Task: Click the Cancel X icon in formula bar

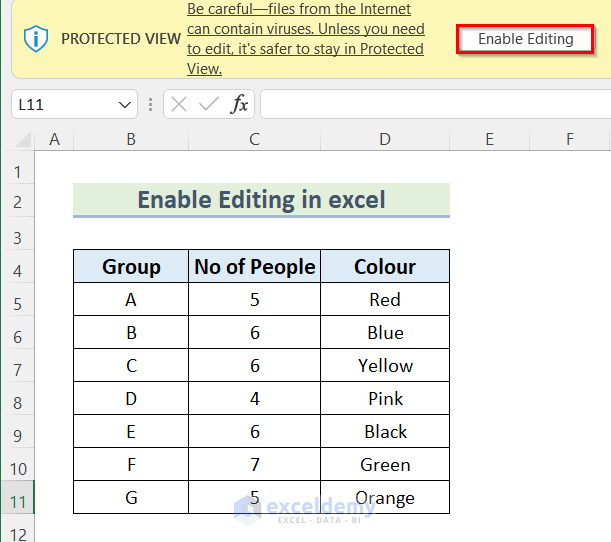Action: coord(179,104)
